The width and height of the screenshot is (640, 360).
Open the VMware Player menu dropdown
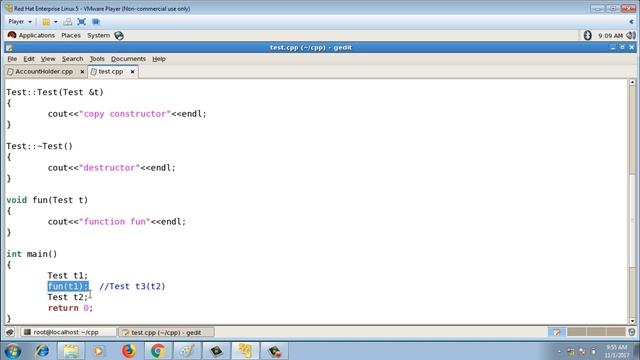pos(20,22)
